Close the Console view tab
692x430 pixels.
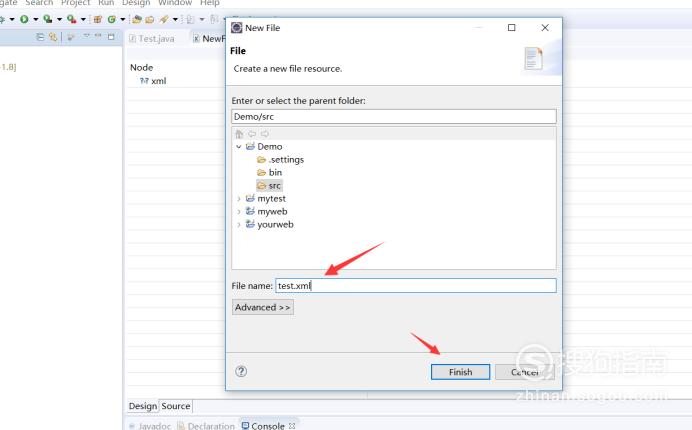click(x=292, y=426)
